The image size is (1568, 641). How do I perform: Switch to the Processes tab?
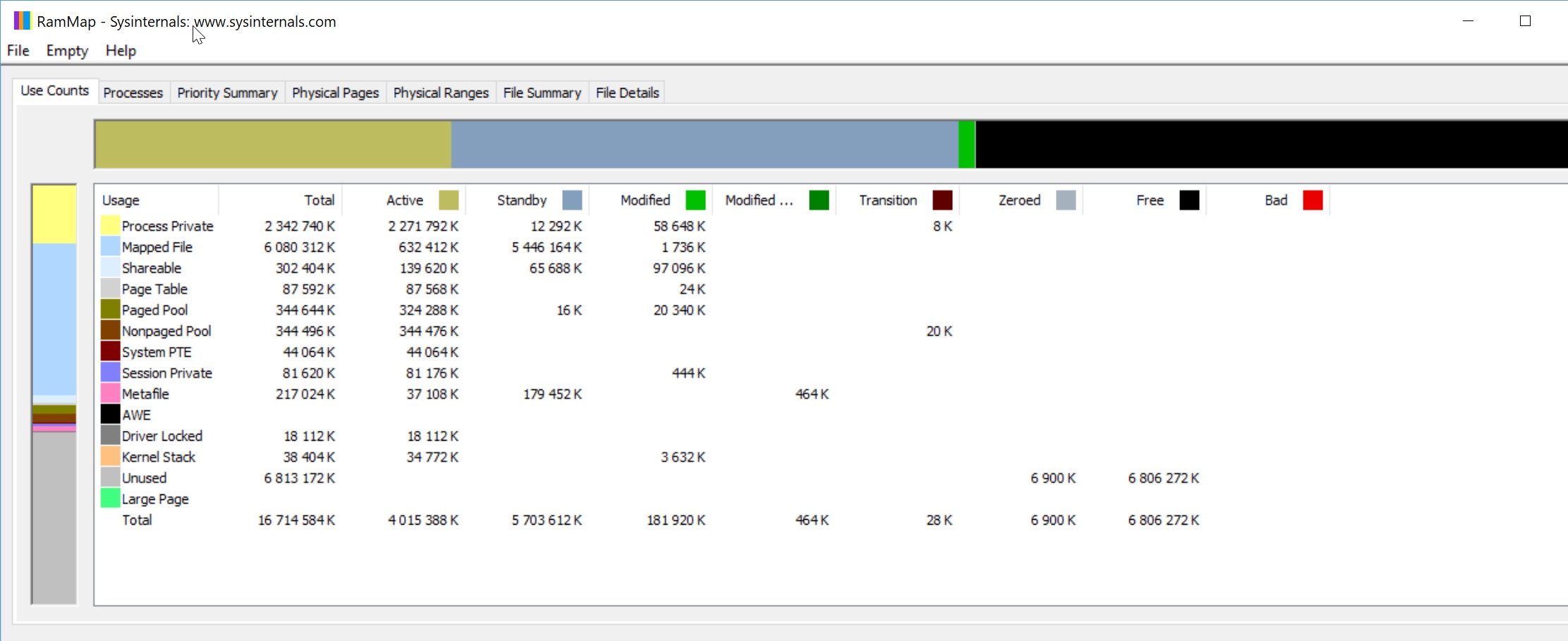pos(133,92)
